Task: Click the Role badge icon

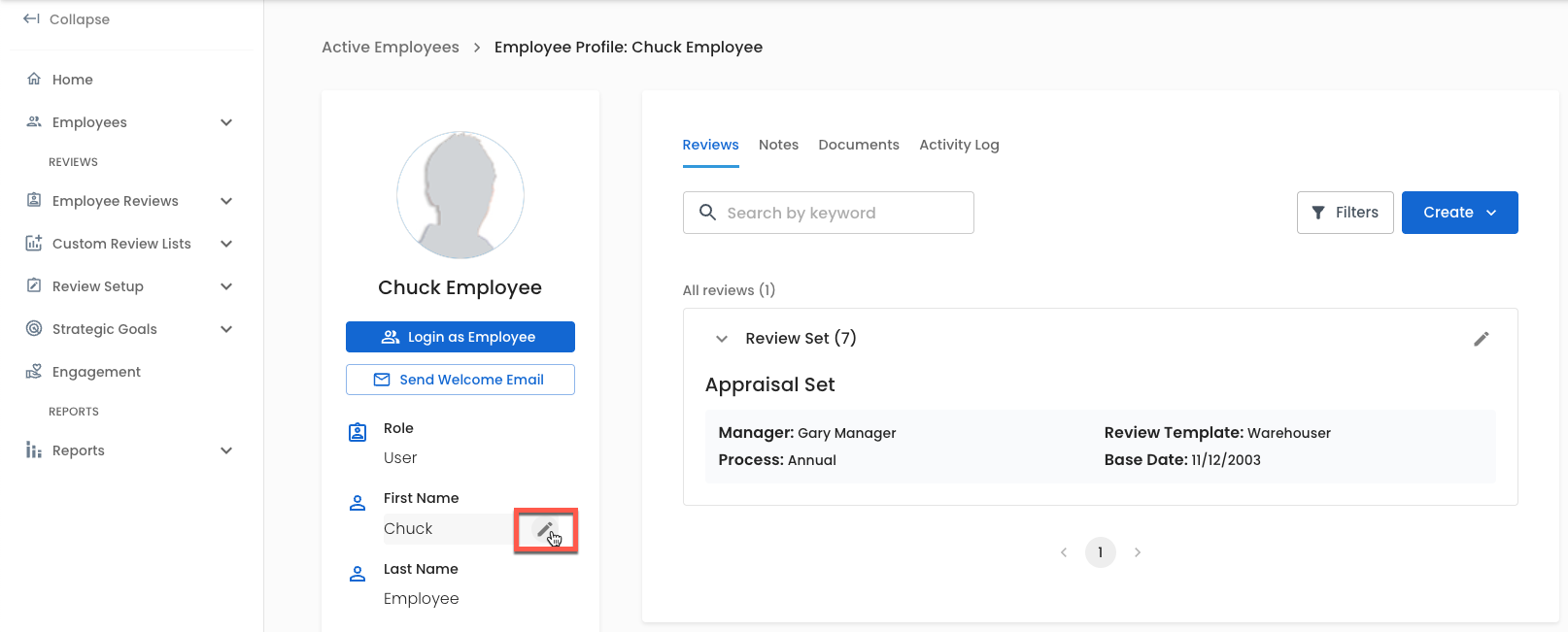Action: coord(358,432)
